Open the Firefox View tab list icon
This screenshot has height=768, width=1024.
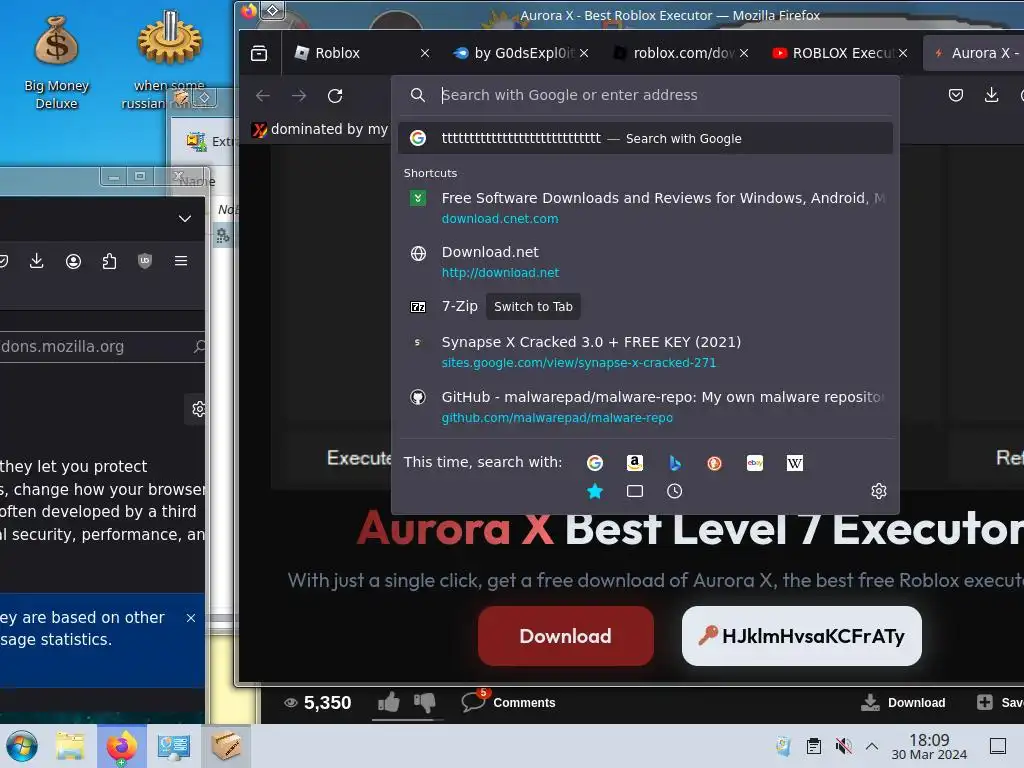click(x=259, y=53)
